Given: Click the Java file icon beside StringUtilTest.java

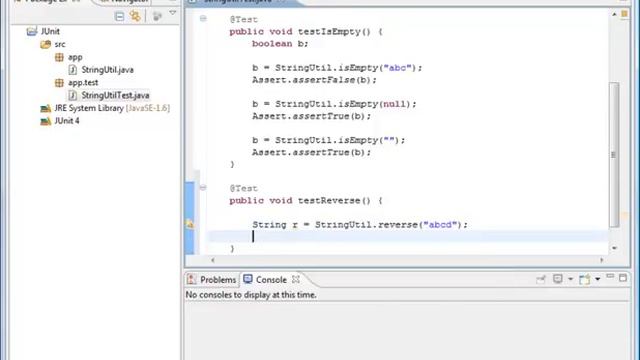Looking at the screenshot, I should click(73, 95).
